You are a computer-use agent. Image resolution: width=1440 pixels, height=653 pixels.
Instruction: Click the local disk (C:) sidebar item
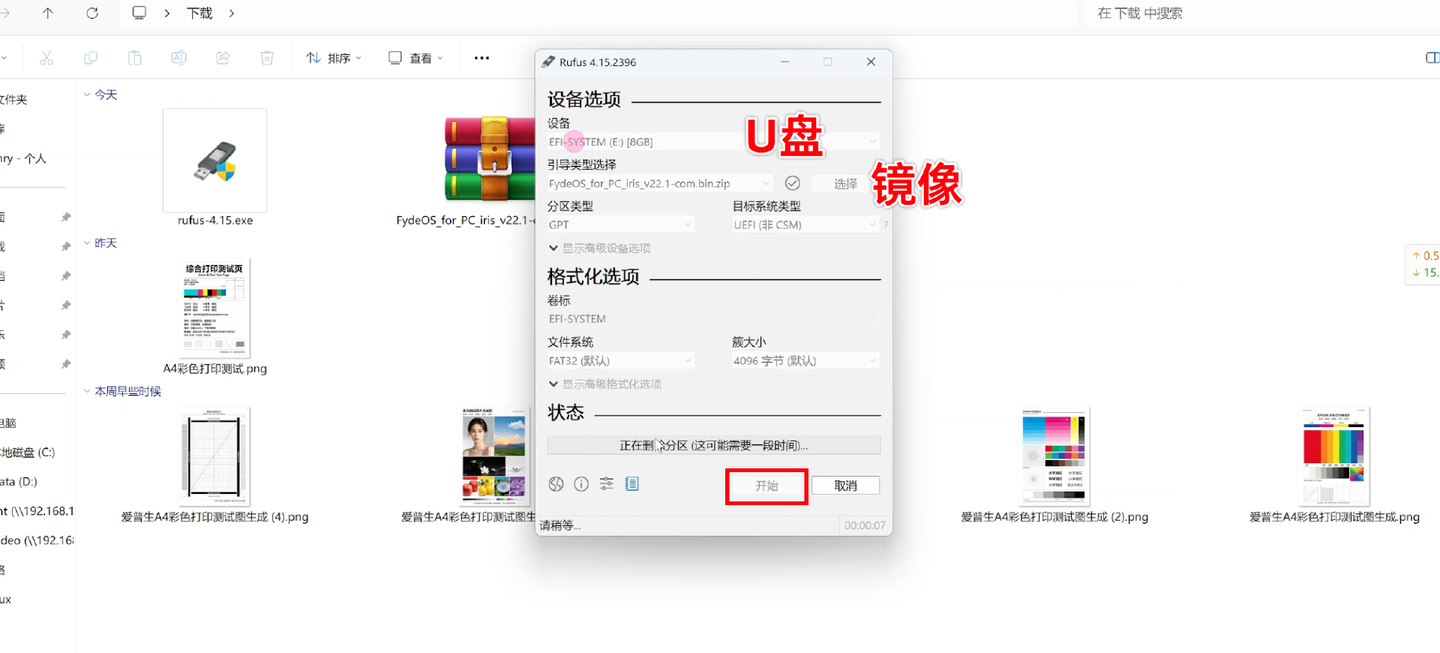(30, 452)
